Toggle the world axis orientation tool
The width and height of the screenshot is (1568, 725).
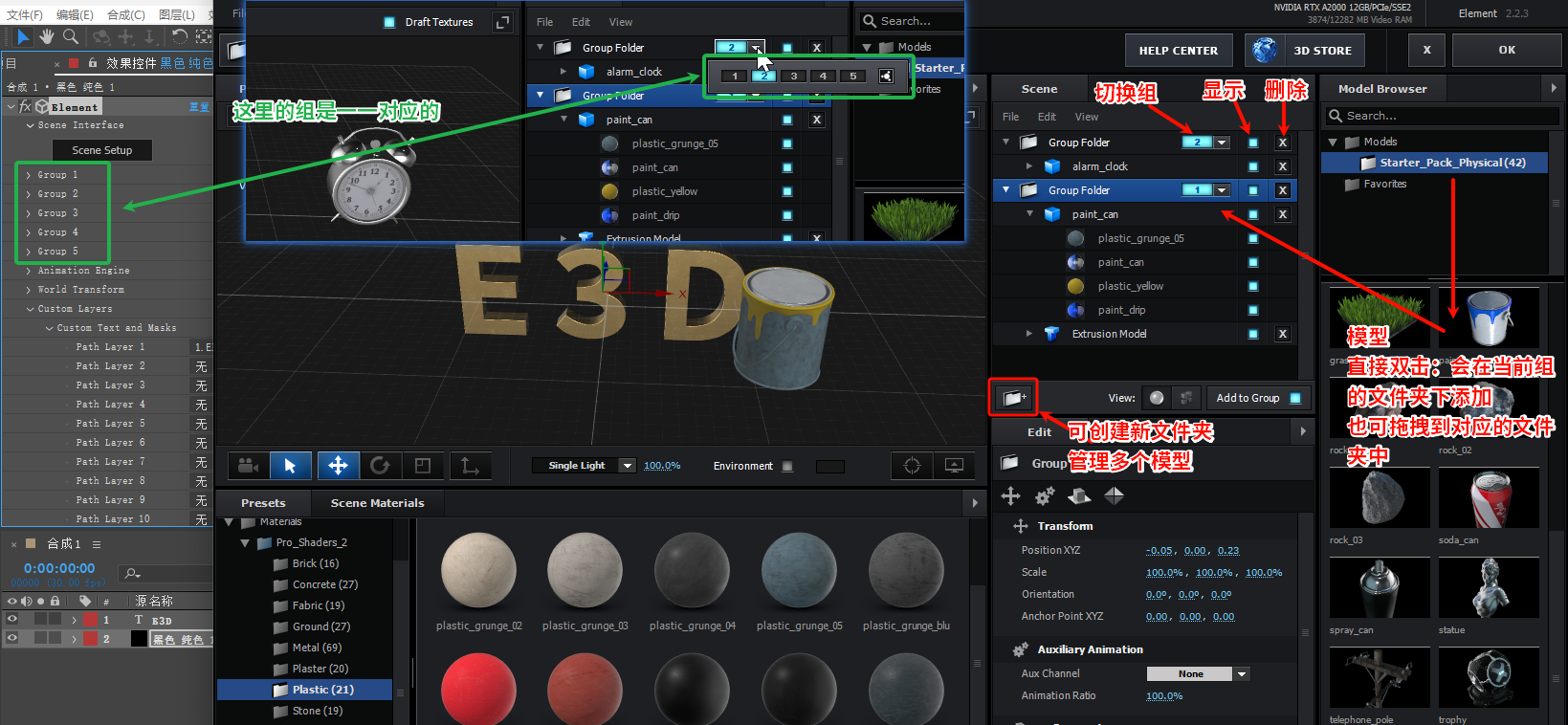(470, 466)
